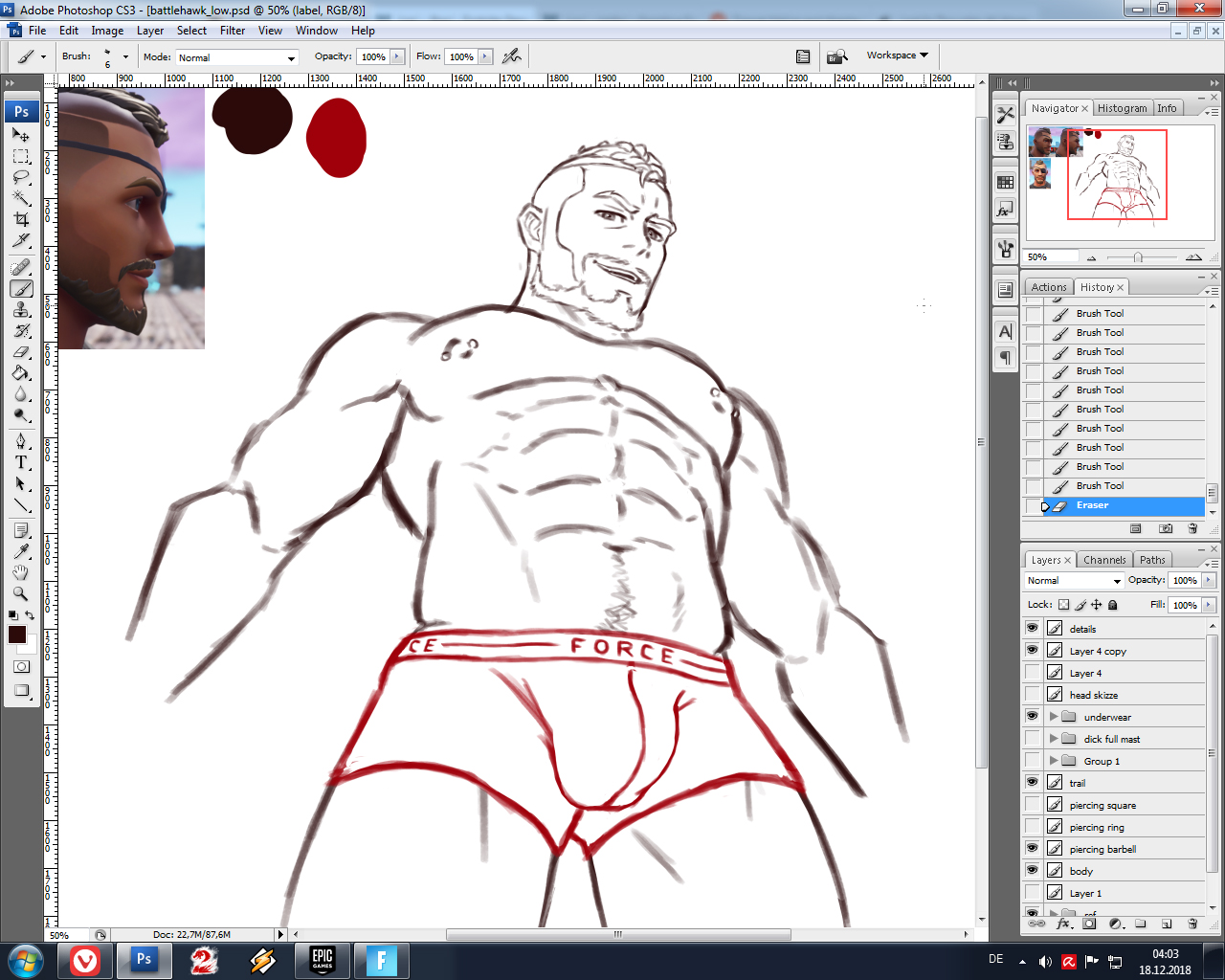Show the head skizze layer
This screenshot has height=980, width=1225.
(x=1032, y=694)
